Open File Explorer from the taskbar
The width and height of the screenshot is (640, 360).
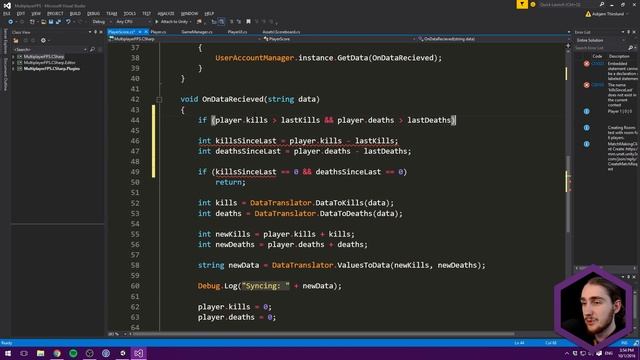pyautogui.click(x=40, y=353)
